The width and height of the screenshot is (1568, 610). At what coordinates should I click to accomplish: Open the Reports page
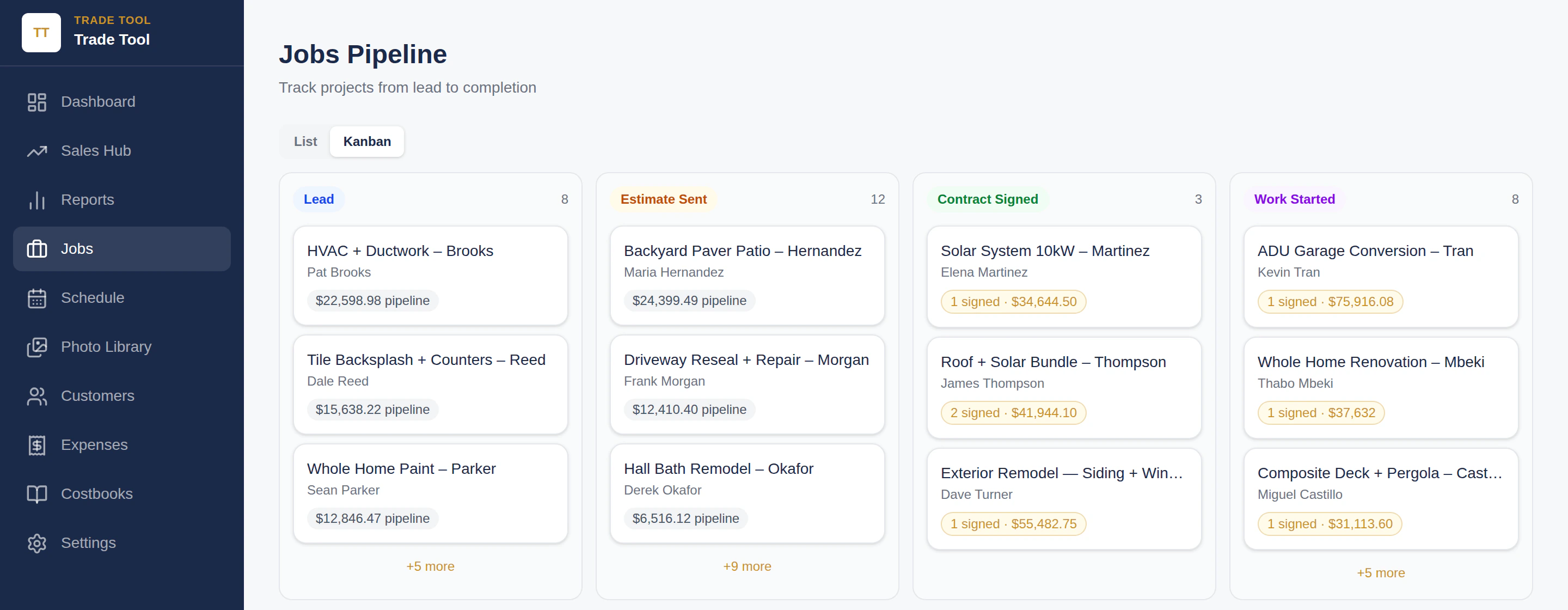click(122, 200)
